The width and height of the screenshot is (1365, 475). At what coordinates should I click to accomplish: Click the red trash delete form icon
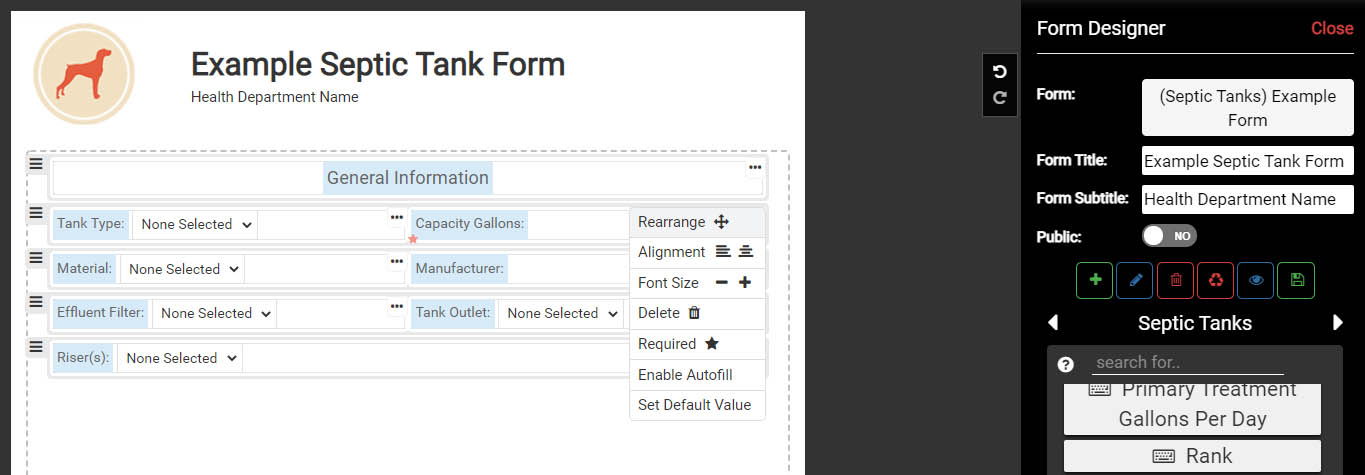pyautogui.click(x=1176, y=280)
